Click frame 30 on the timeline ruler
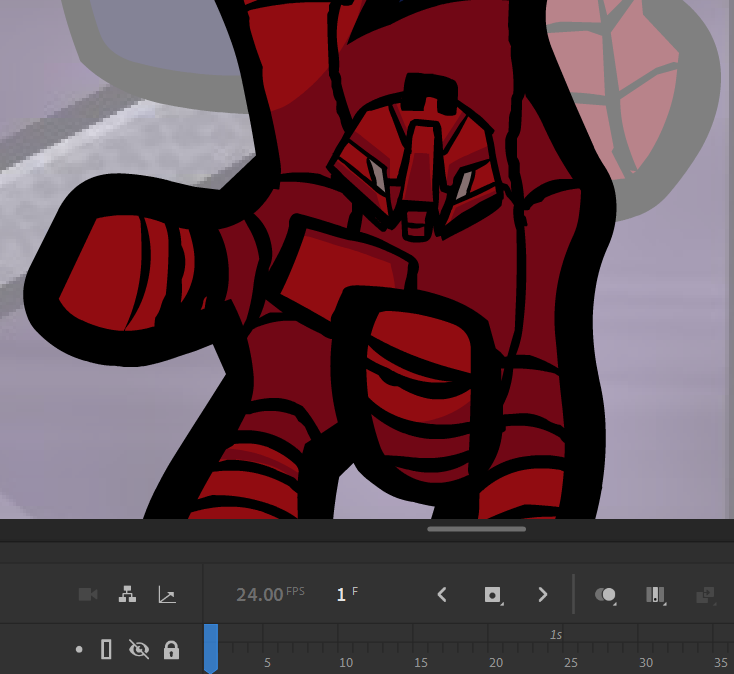Image resolution: width=734 pixels, height=674 pixels. point(646,662)
